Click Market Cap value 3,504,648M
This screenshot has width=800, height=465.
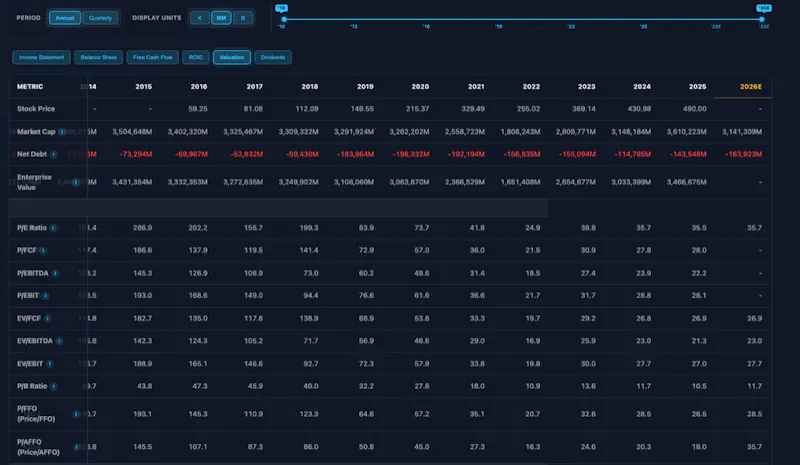click(132, 132)
